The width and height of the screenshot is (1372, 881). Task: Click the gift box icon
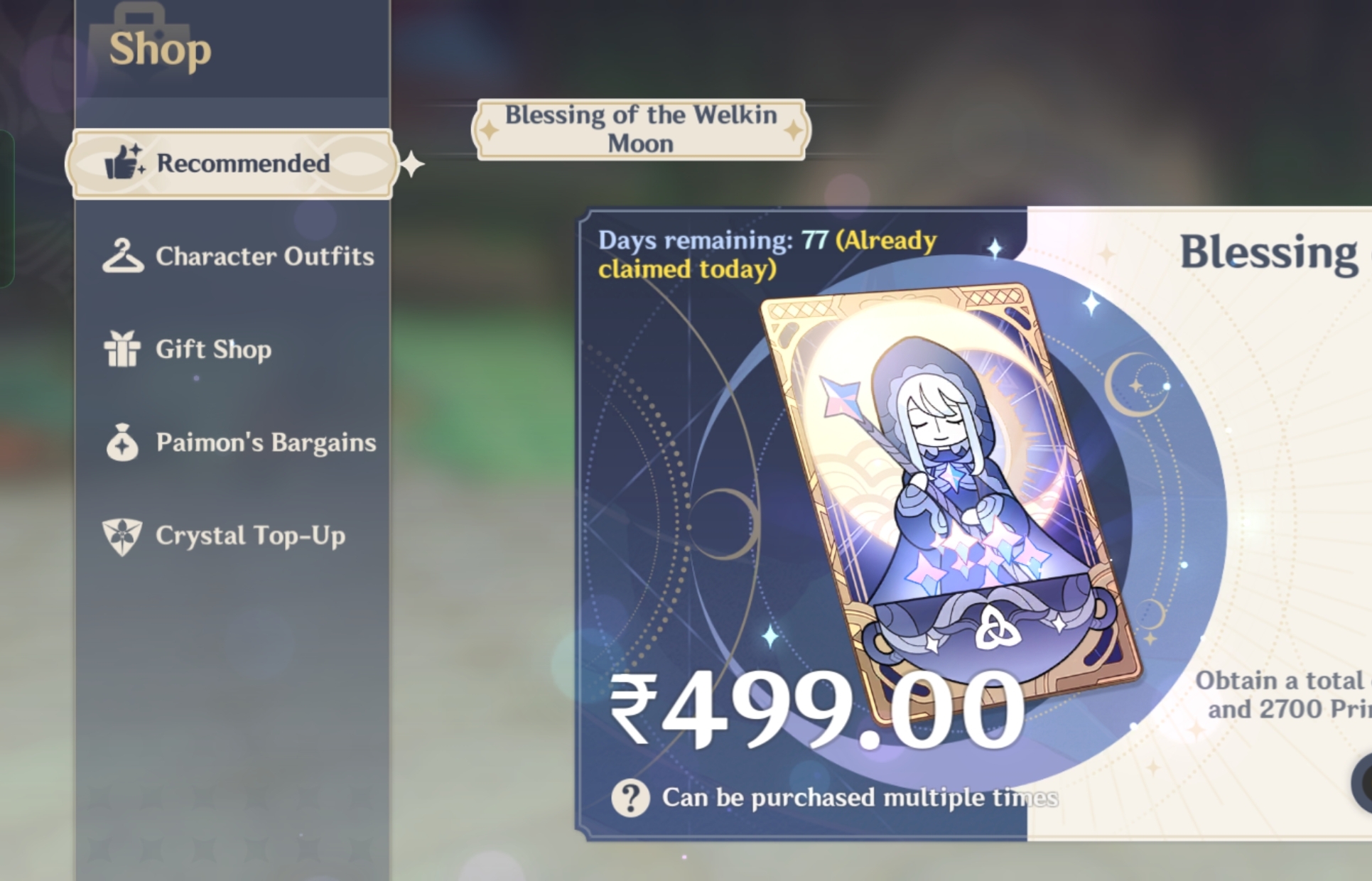point(122,349)
